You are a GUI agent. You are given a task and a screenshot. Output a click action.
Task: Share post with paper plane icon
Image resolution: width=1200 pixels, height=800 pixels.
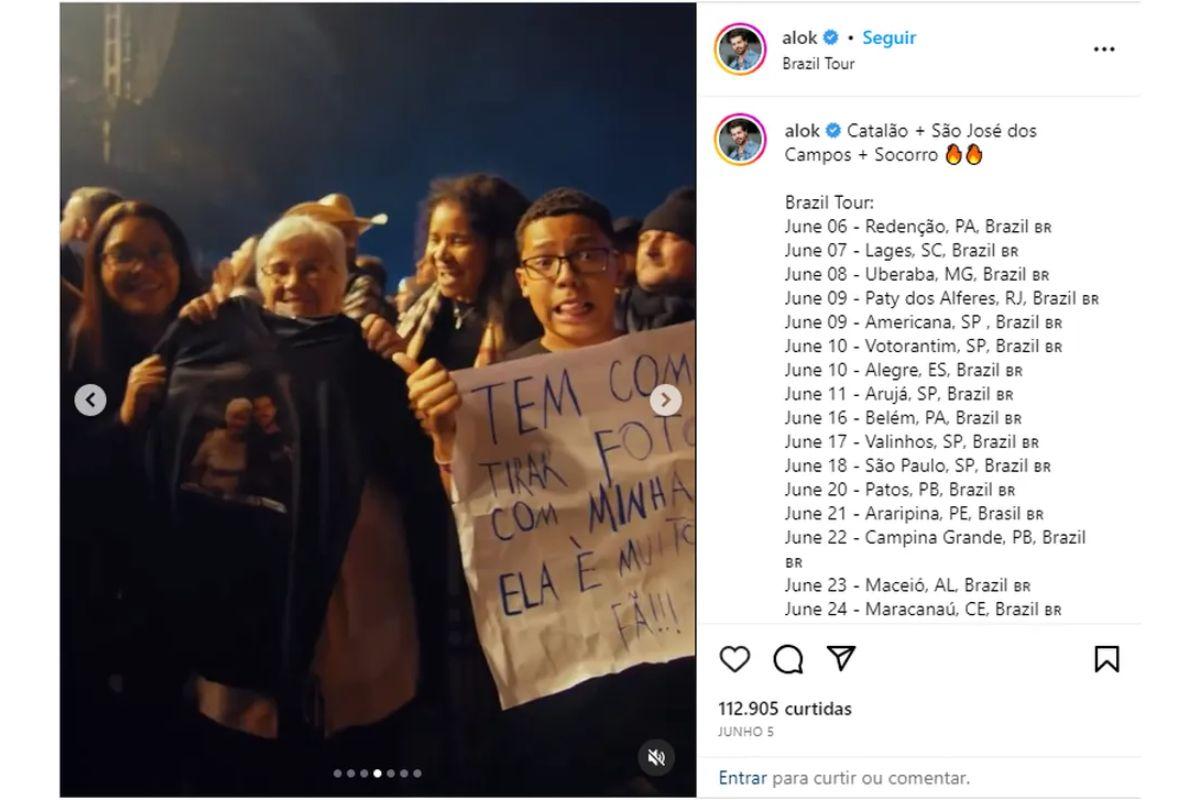(842, 658)
